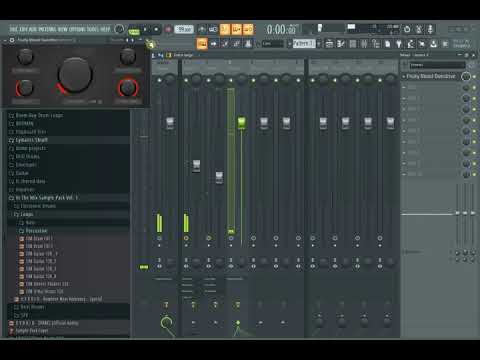Open the browser view icon

[x=376, y=44]
